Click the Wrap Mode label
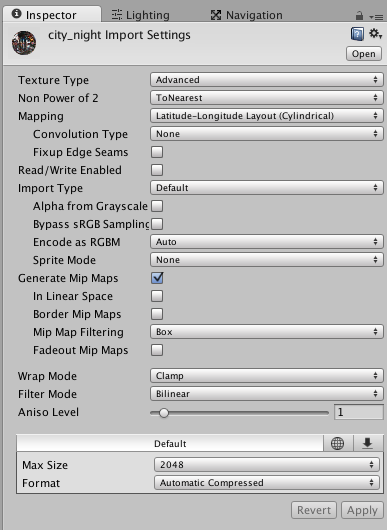 click(x=47, y=376)
